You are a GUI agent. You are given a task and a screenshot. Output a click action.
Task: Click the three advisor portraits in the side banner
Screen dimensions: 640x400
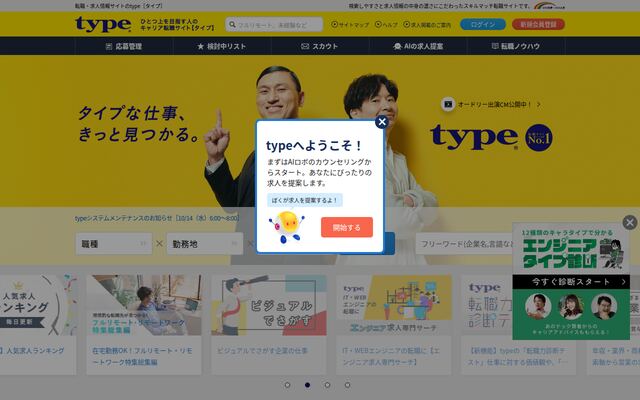click(x=571, y=307)
